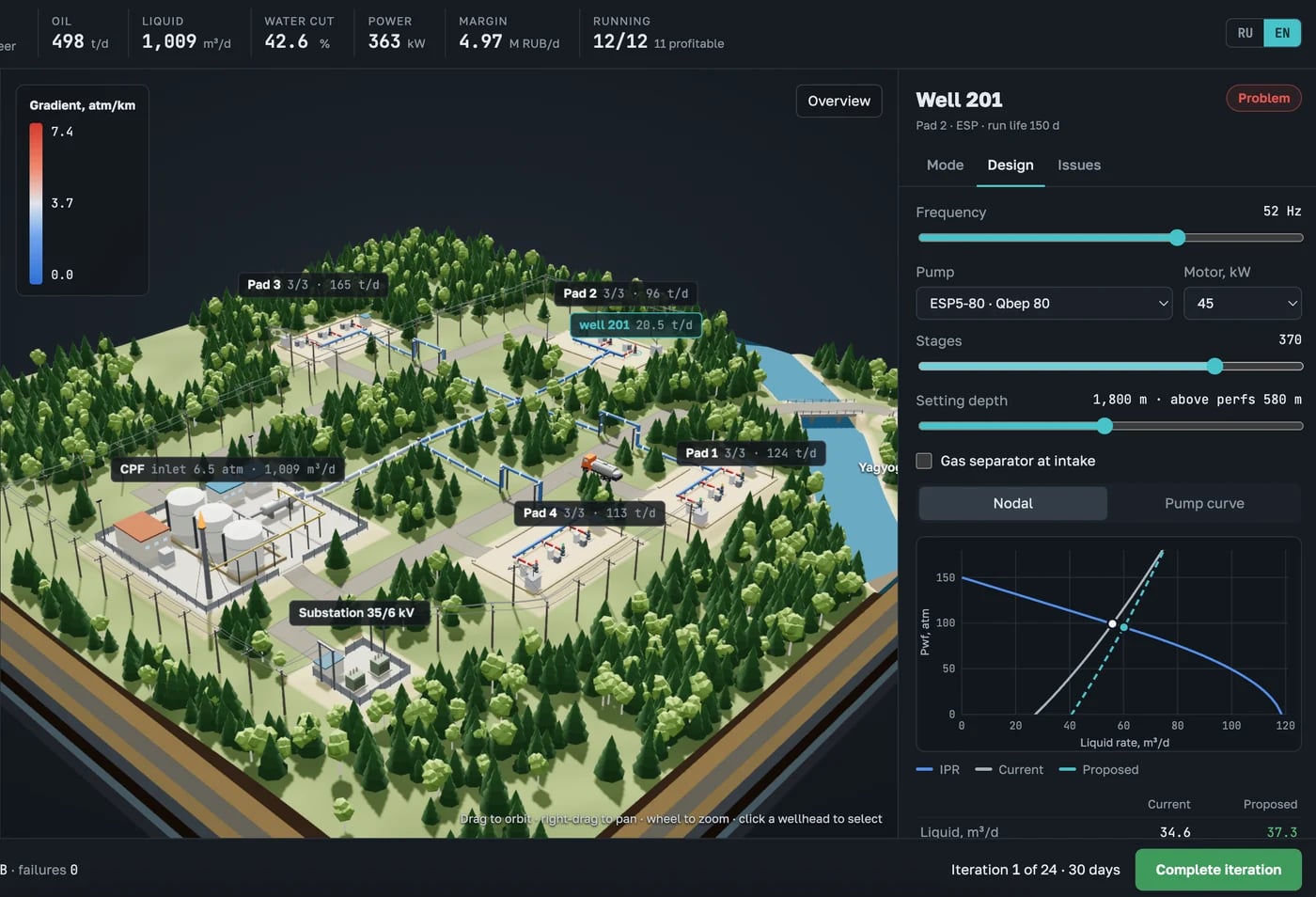Select the Pad 2 label
This screenshot has height=897, width=1316.
tap(625, 293)
